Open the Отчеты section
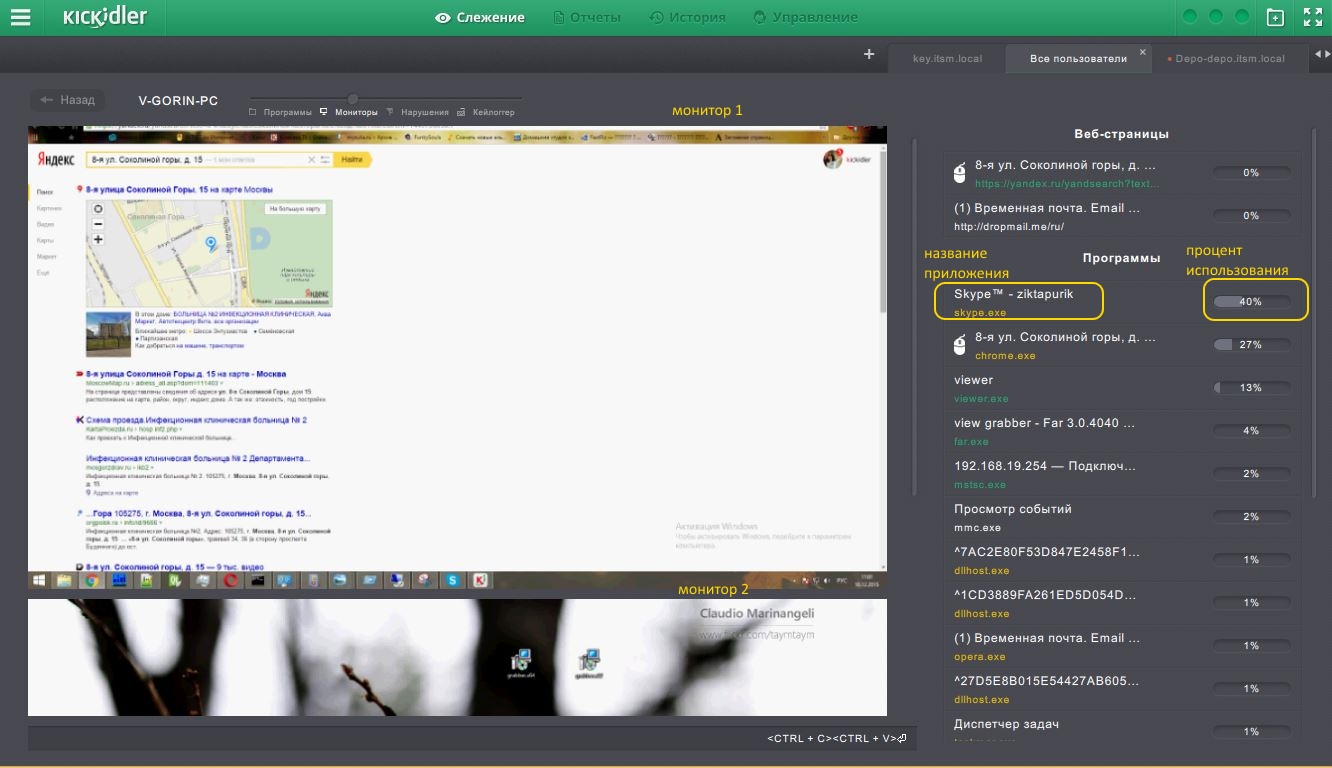 coord(587,17)
